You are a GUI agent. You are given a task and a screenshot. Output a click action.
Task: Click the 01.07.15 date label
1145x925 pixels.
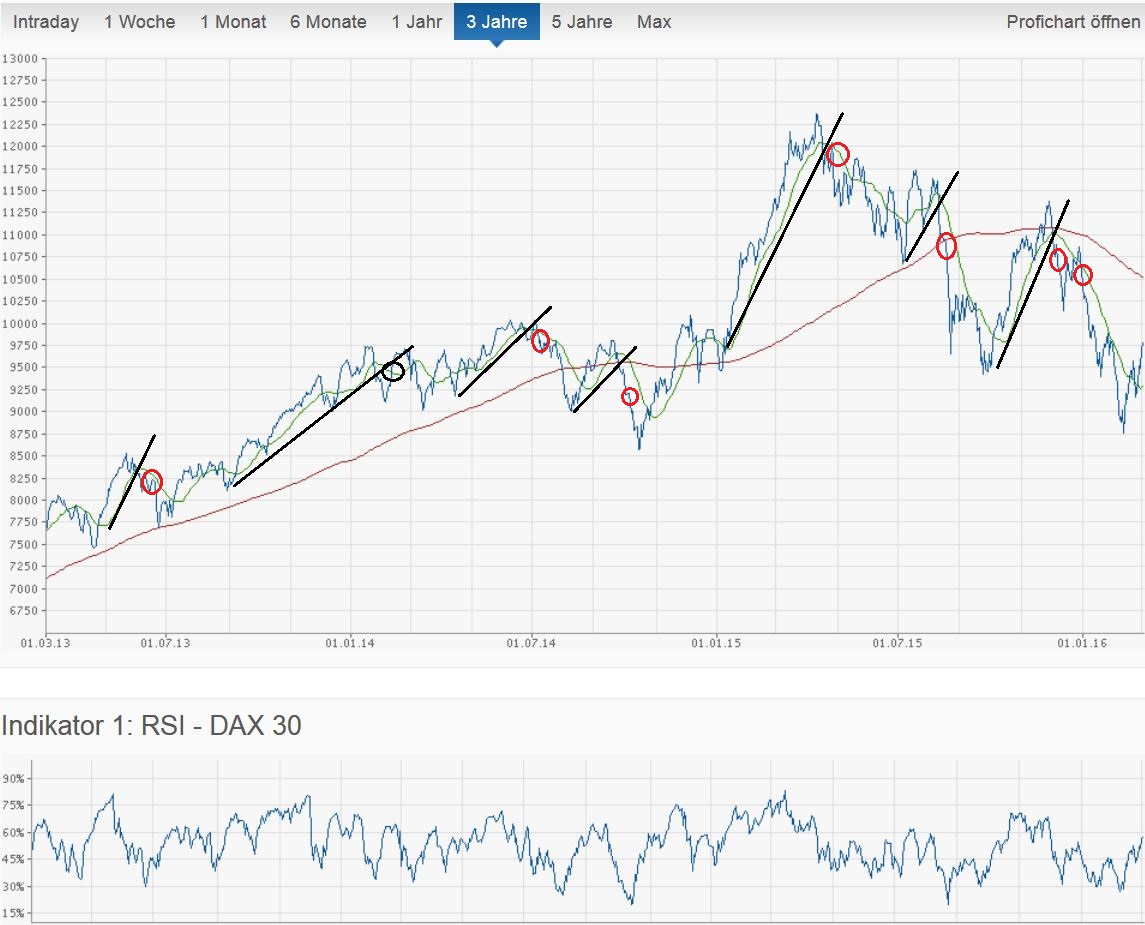[x=897, y=643]
